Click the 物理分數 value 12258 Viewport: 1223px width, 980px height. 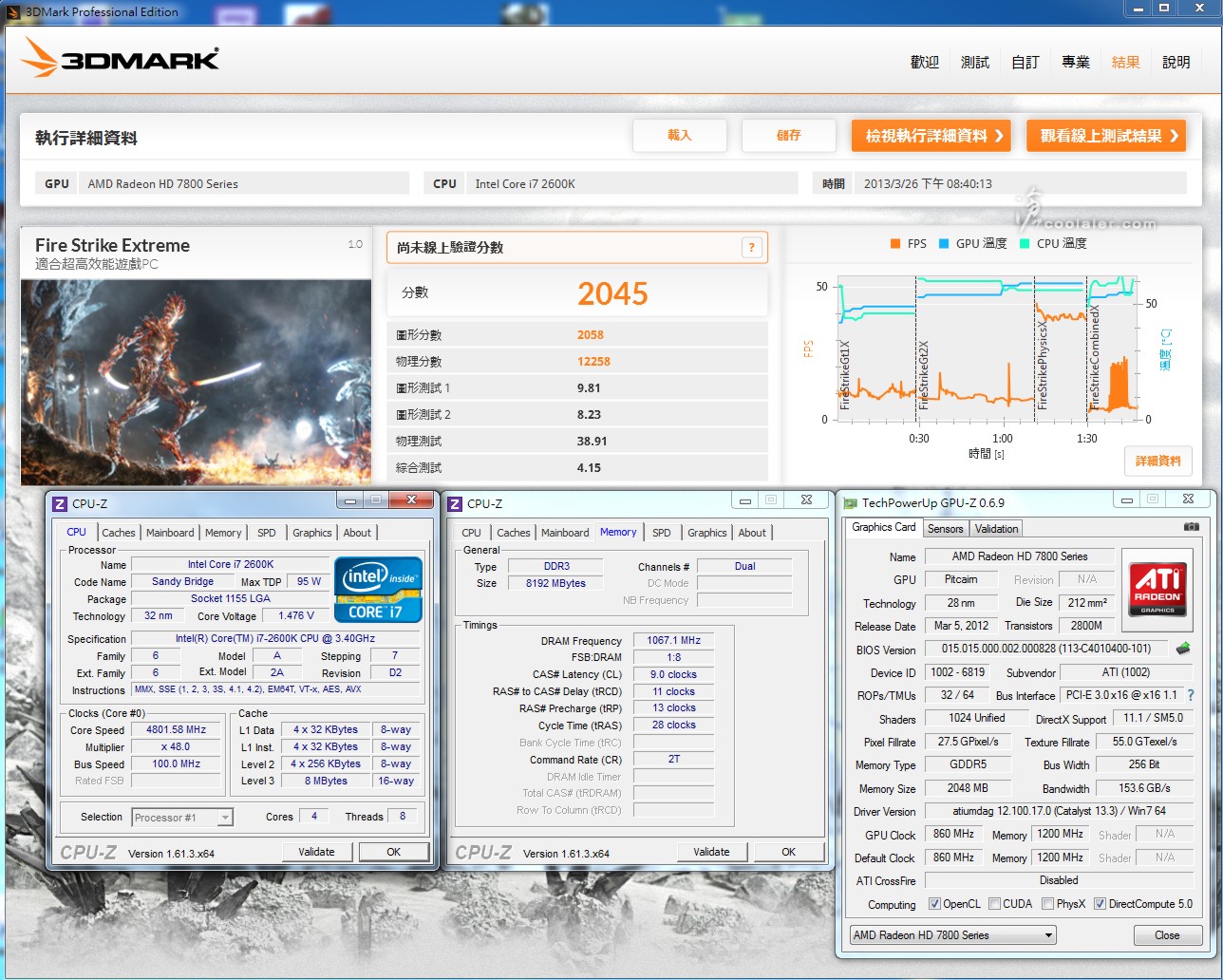click(x=593, y=362)
